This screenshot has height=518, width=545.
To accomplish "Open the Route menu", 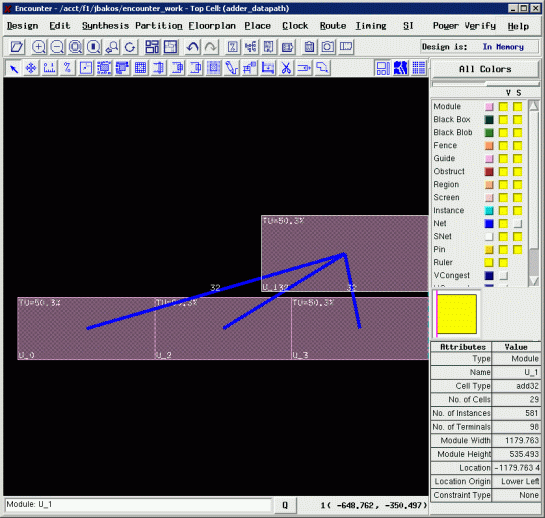I will (333, 26).
